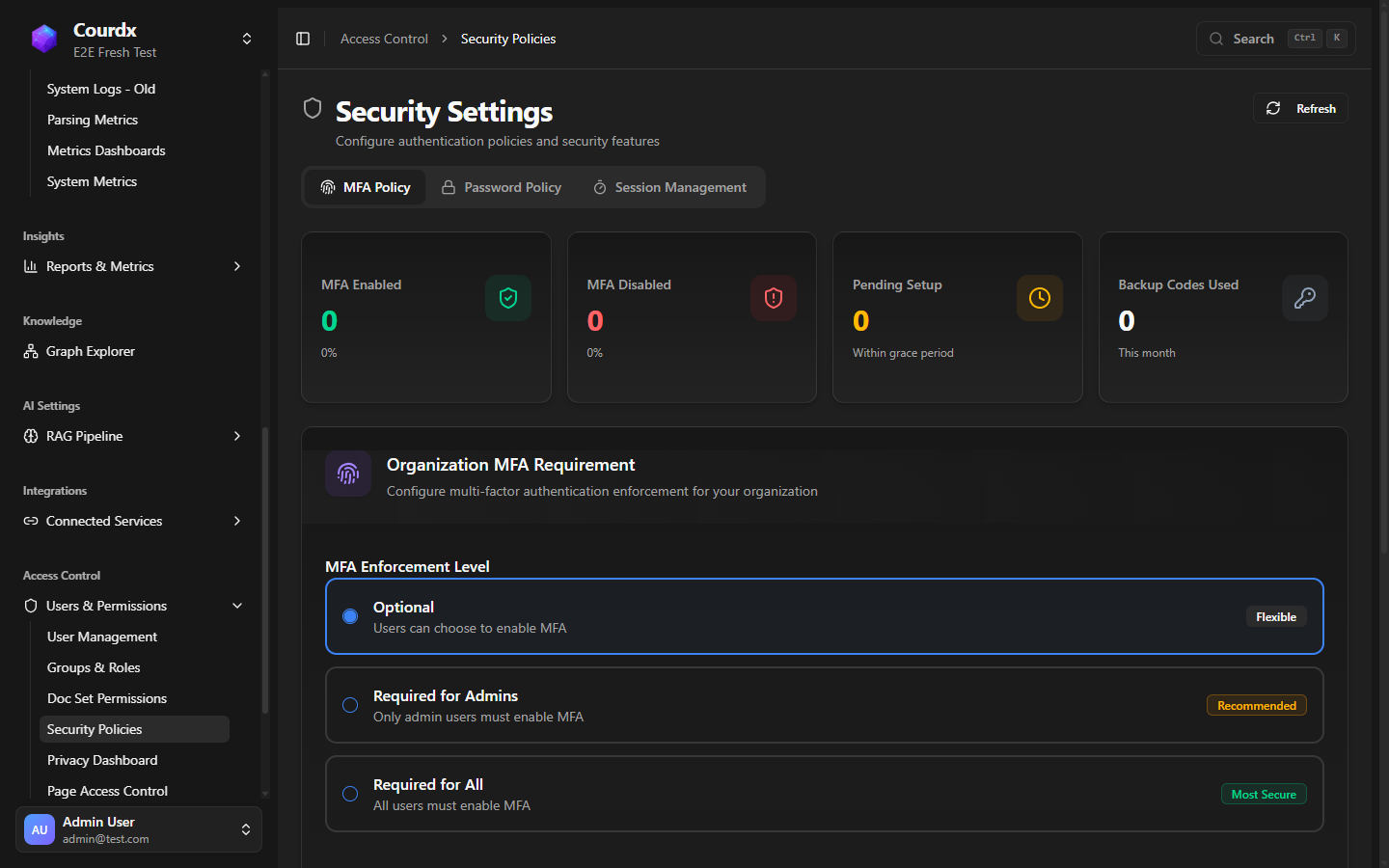Select the Optional MFA enforcement level
The width and height of the screenshot is (1389, 868).
349,616
